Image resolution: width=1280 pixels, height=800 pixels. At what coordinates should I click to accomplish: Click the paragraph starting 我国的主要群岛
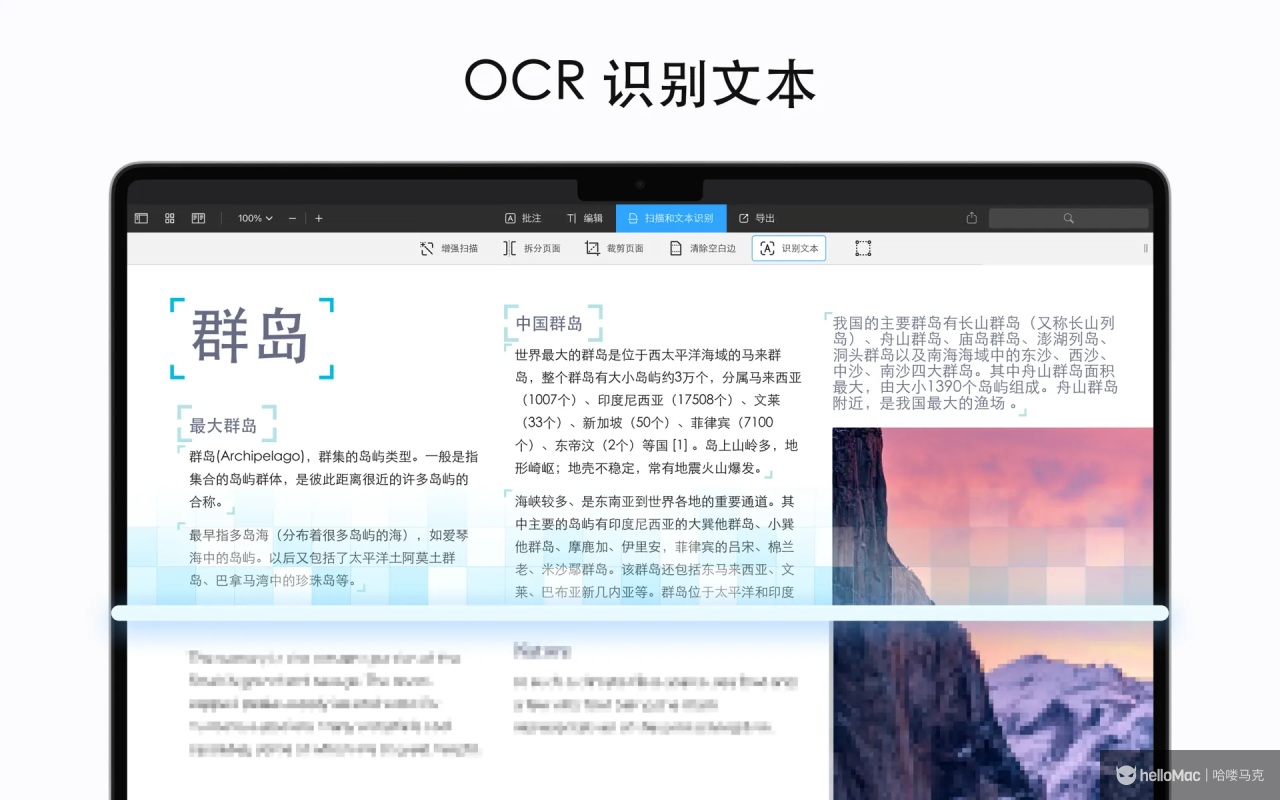click(x=975, y=363)
